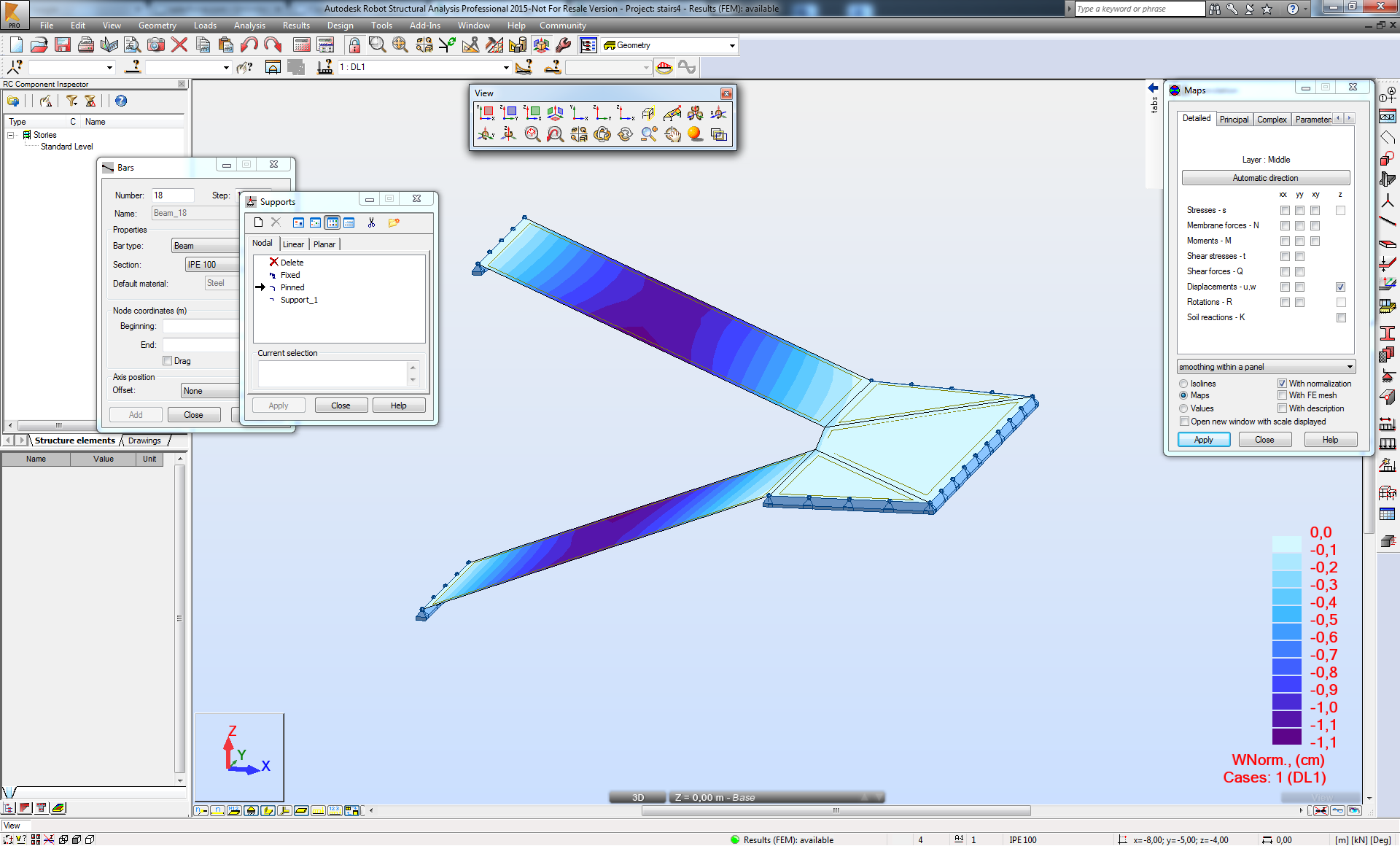Tick Soil reactions K checkbox

pyautogui.click(x=1340, y=318)
